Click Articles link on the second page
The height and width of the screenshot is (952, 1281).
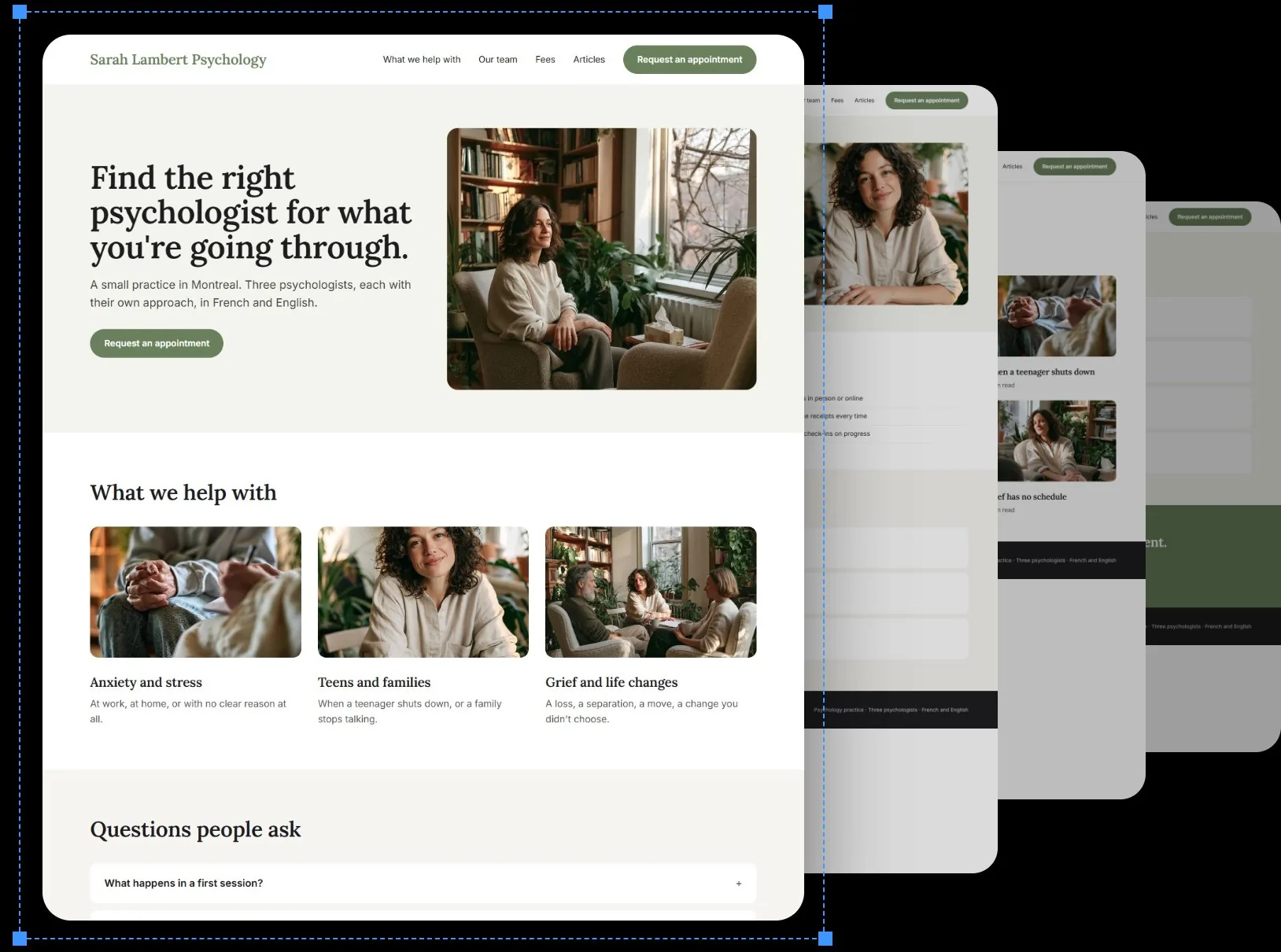tap(864, 101)
